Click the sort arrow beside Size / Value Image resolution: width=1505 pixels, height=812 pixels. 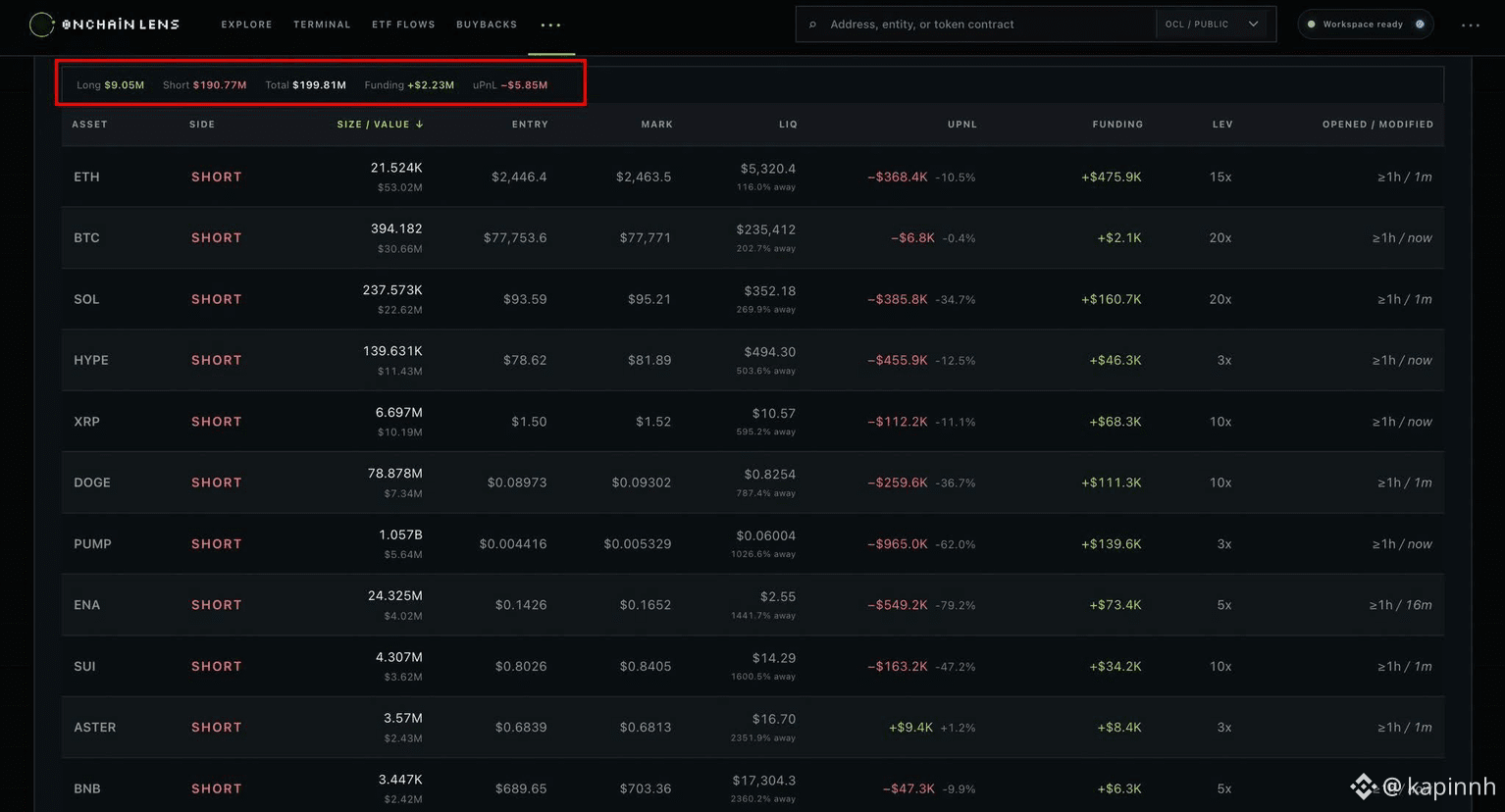(x=420, y=125)
